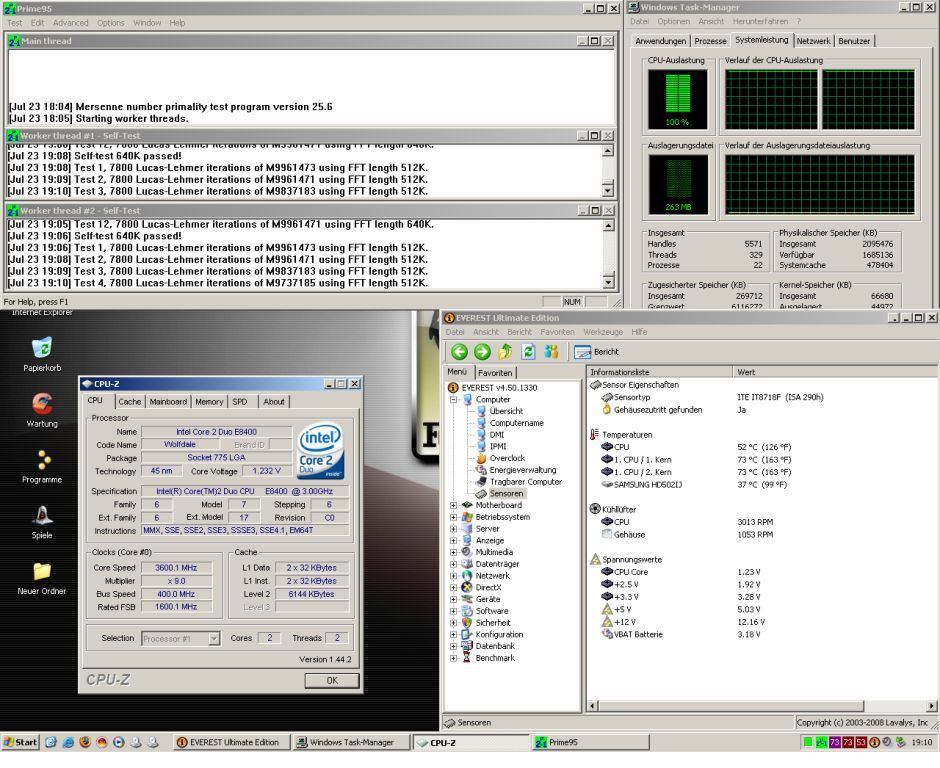The height and width of the screenshot is (768, 940).
Task: Select Sensoren in the EVEREST tree
Action: pos(506,494)
